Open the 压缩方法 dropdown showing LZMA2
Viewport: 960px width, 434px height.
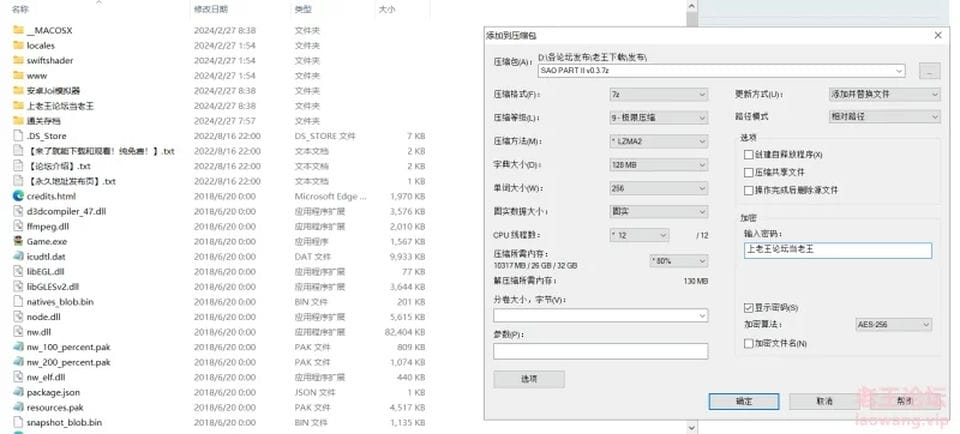click(x=659, y=141)
